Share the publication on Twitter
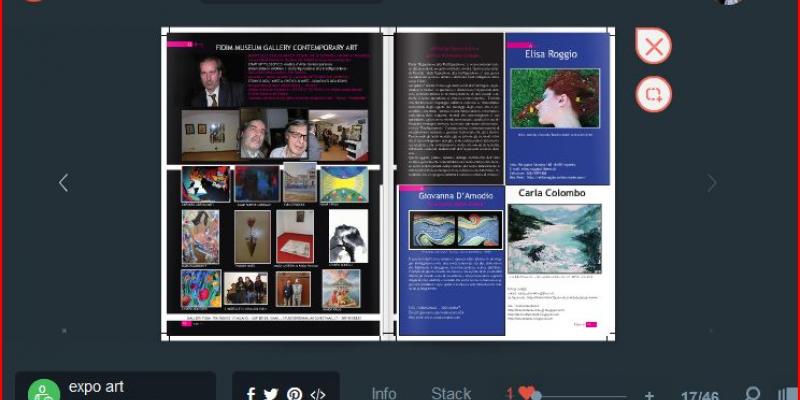This screenshot has width=800, height=400. (271, 393)
